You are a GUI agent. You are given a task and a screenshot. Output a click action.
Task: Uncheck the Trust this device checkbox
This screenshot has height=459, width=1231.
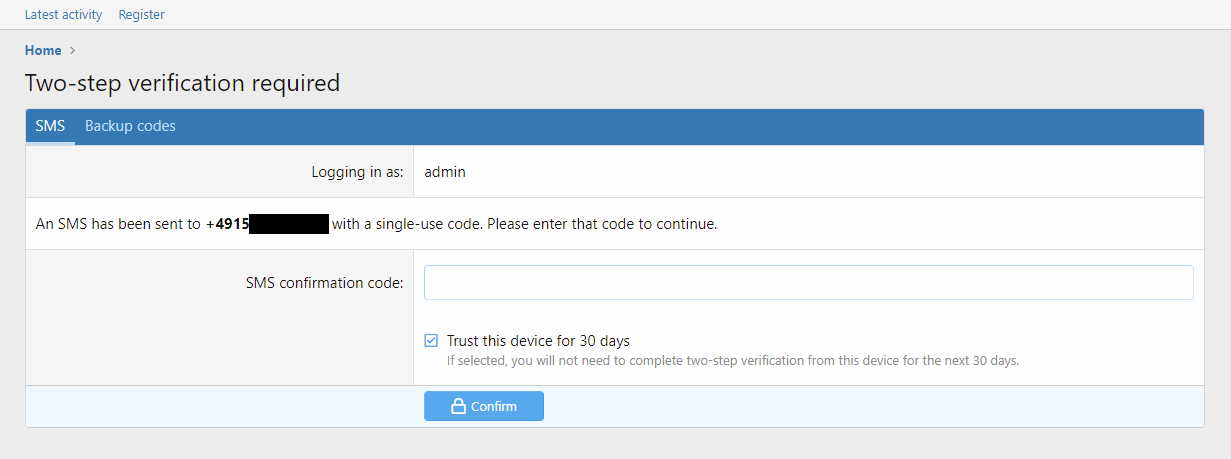[x=431, y=340]
